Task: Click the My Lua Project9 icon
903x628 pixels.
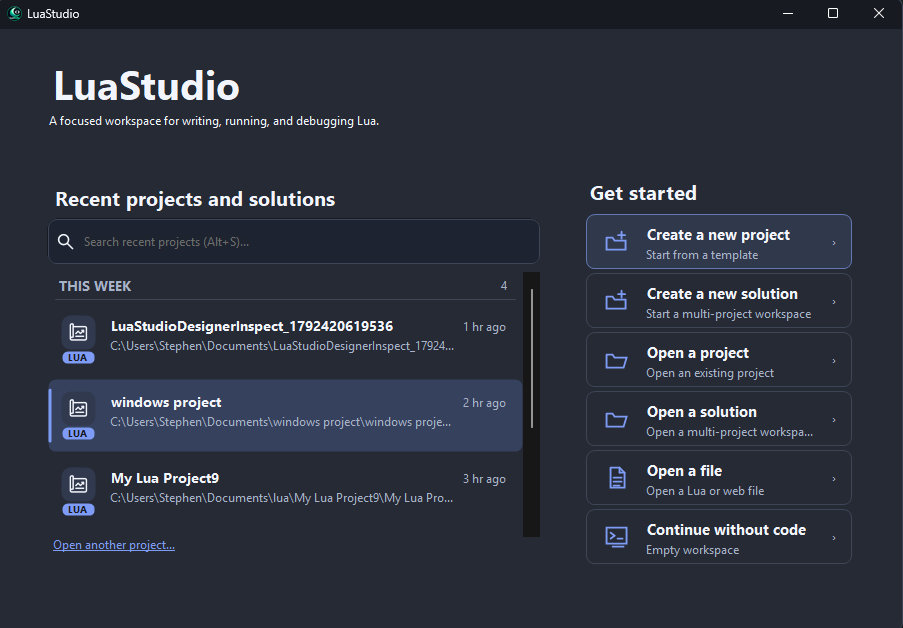Action: (x=78, y=485)
